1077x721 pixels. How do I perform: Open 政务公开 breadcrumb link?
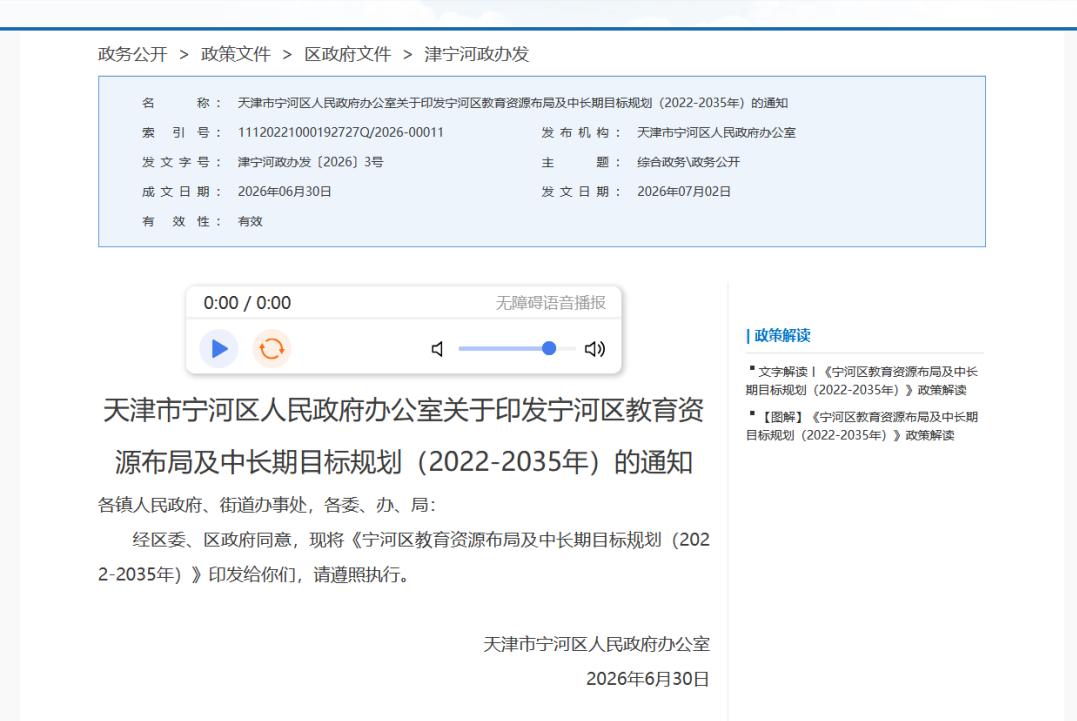133,54
